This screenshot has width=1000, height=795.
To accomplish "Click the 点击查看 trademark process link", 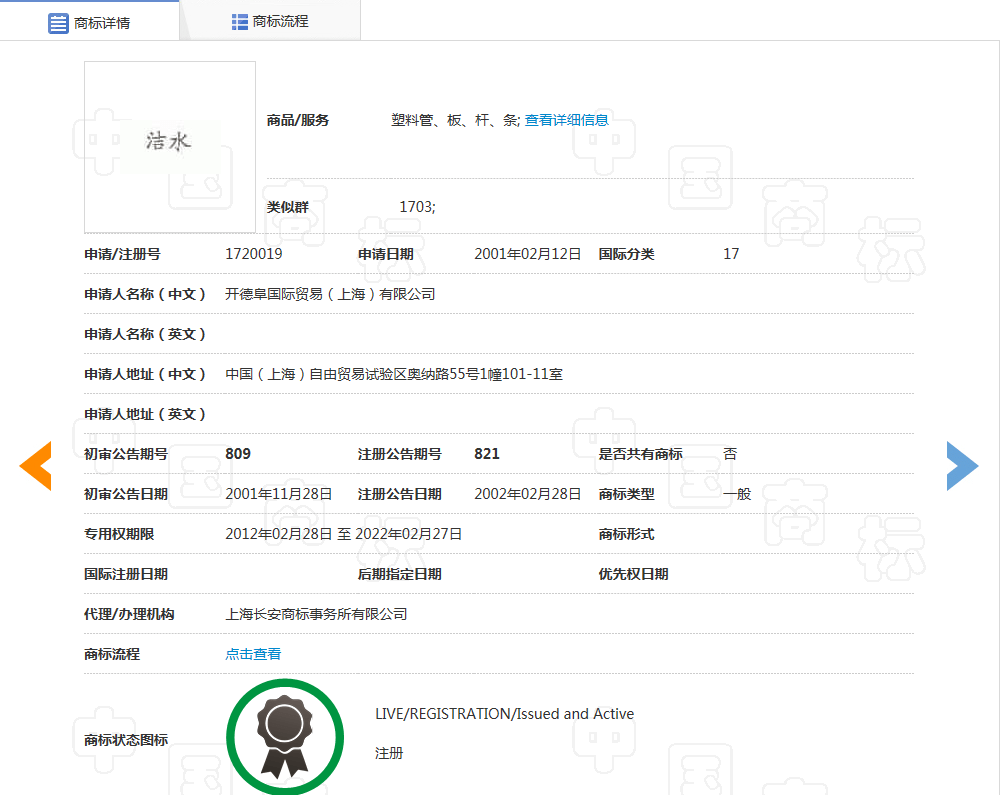I will [x=253, y=653].
